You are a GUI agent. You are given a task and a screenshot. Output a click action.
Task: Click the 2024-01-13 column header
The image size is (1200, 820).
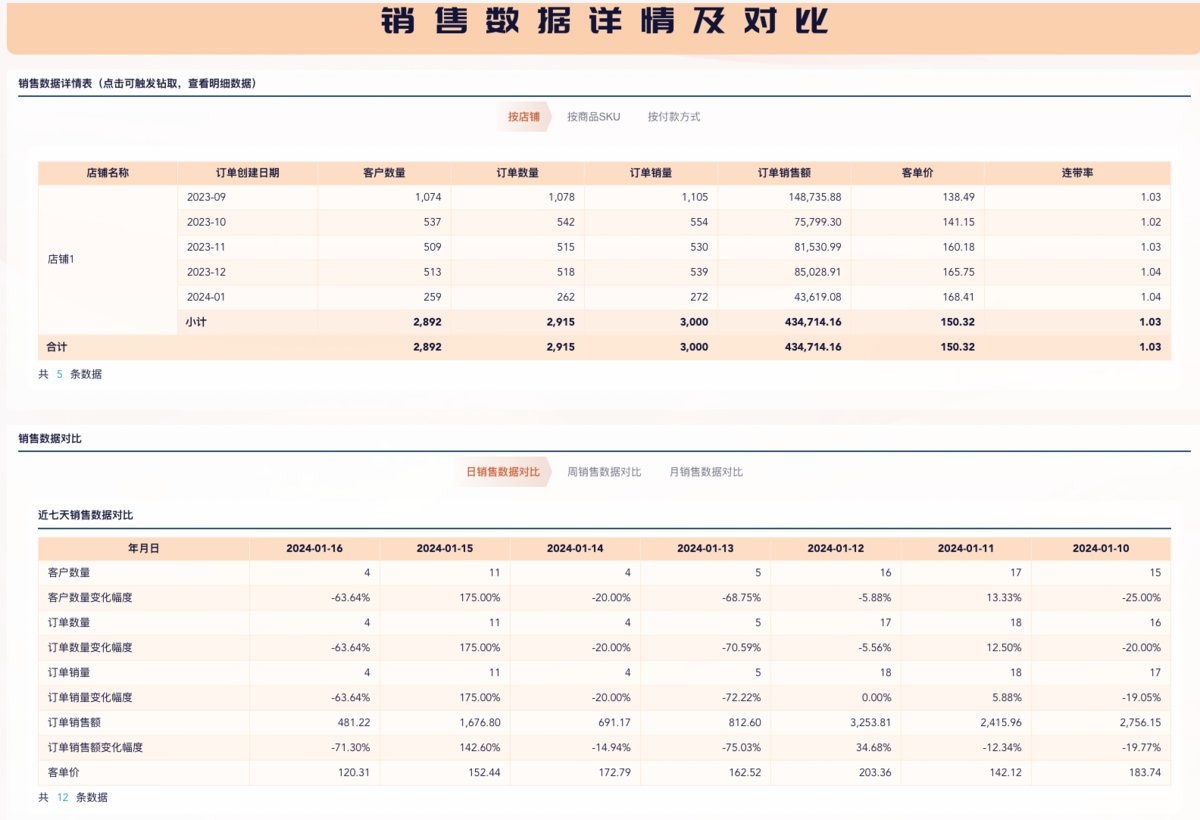click(x=705, y=548)
